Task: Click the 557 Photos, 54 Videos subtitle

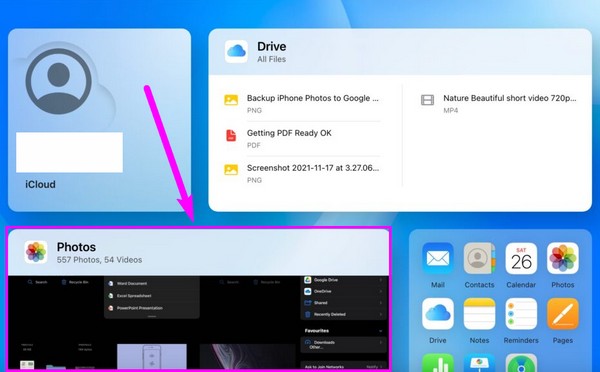Action: pyautogui.click(x=99, y=260)
